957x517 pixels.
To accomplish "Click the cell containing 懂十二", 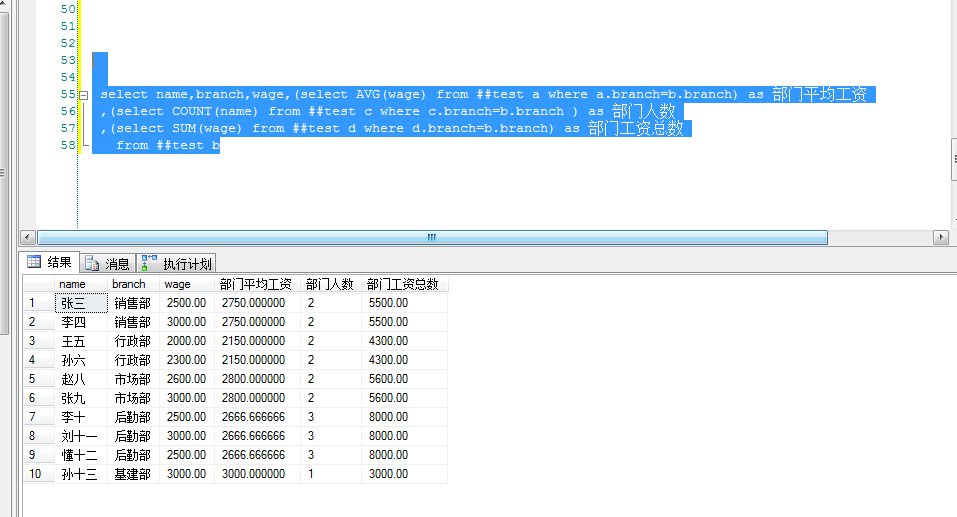I will click(x=81, y=455).
